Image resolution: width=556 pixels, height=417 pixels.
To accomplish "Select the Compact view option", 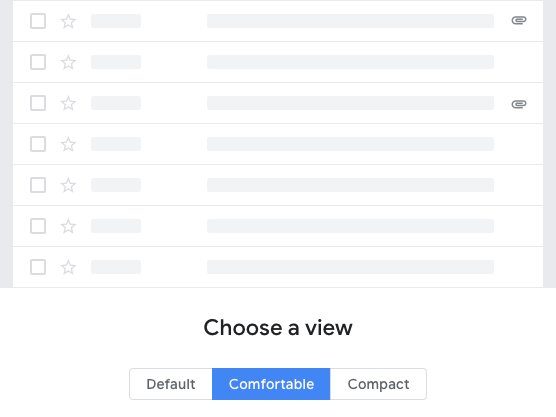I will click(378, 384).
